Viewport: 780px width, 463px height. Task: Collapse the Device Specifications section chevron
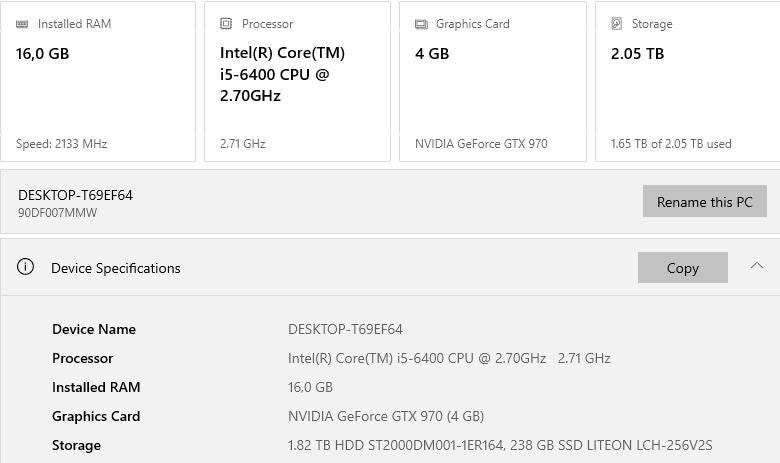[x=756, y=266]
